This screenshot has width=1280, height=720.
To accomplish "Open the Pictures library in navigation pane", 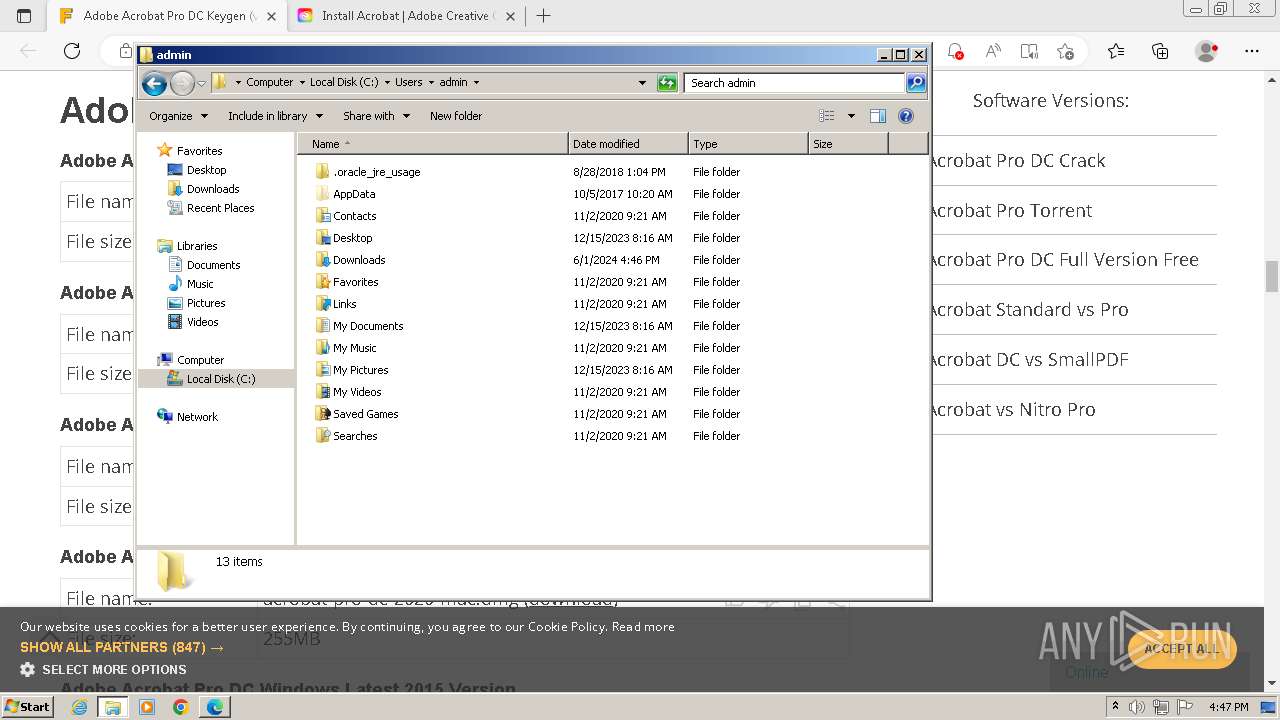I will click(x=196, y=303).
